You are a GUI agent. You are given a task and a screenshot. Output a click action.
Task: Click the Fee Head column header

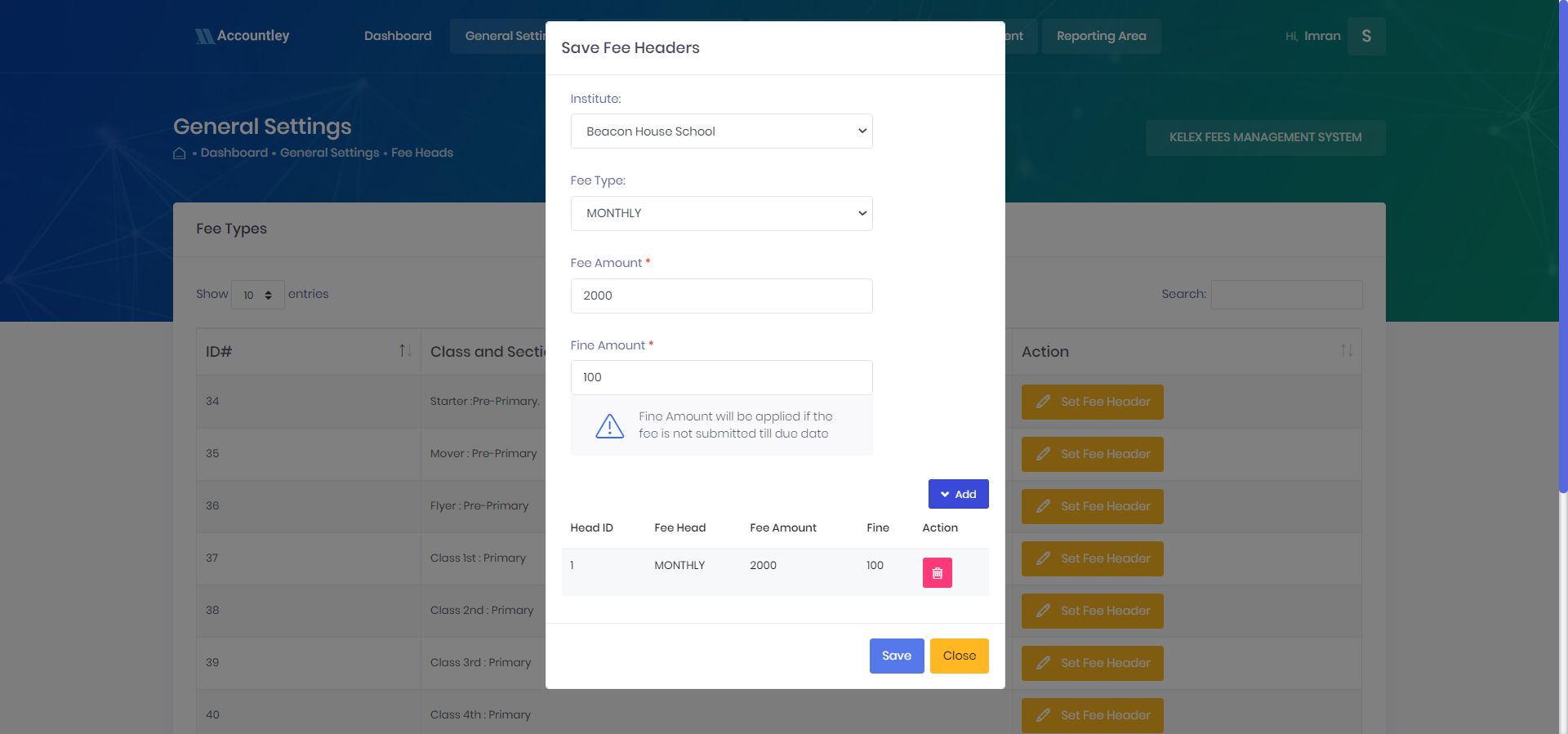679,527
